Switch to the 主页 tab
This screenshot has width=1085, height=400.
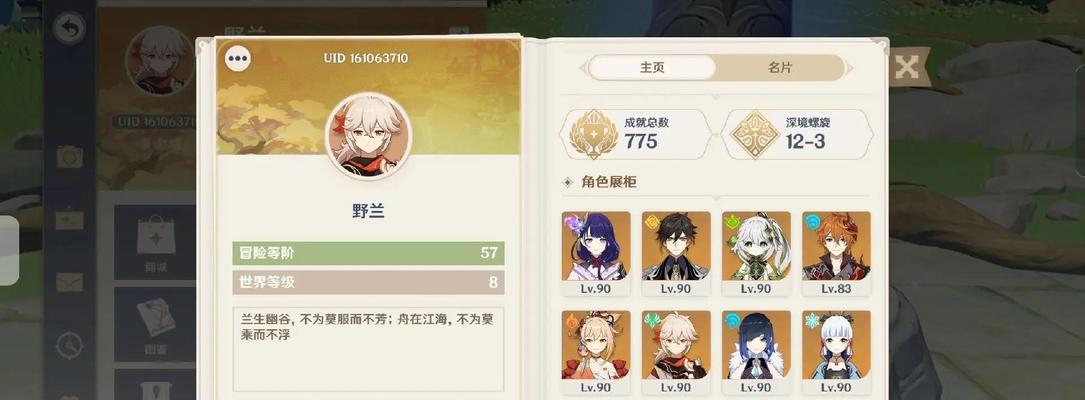[x=652, y=68]
